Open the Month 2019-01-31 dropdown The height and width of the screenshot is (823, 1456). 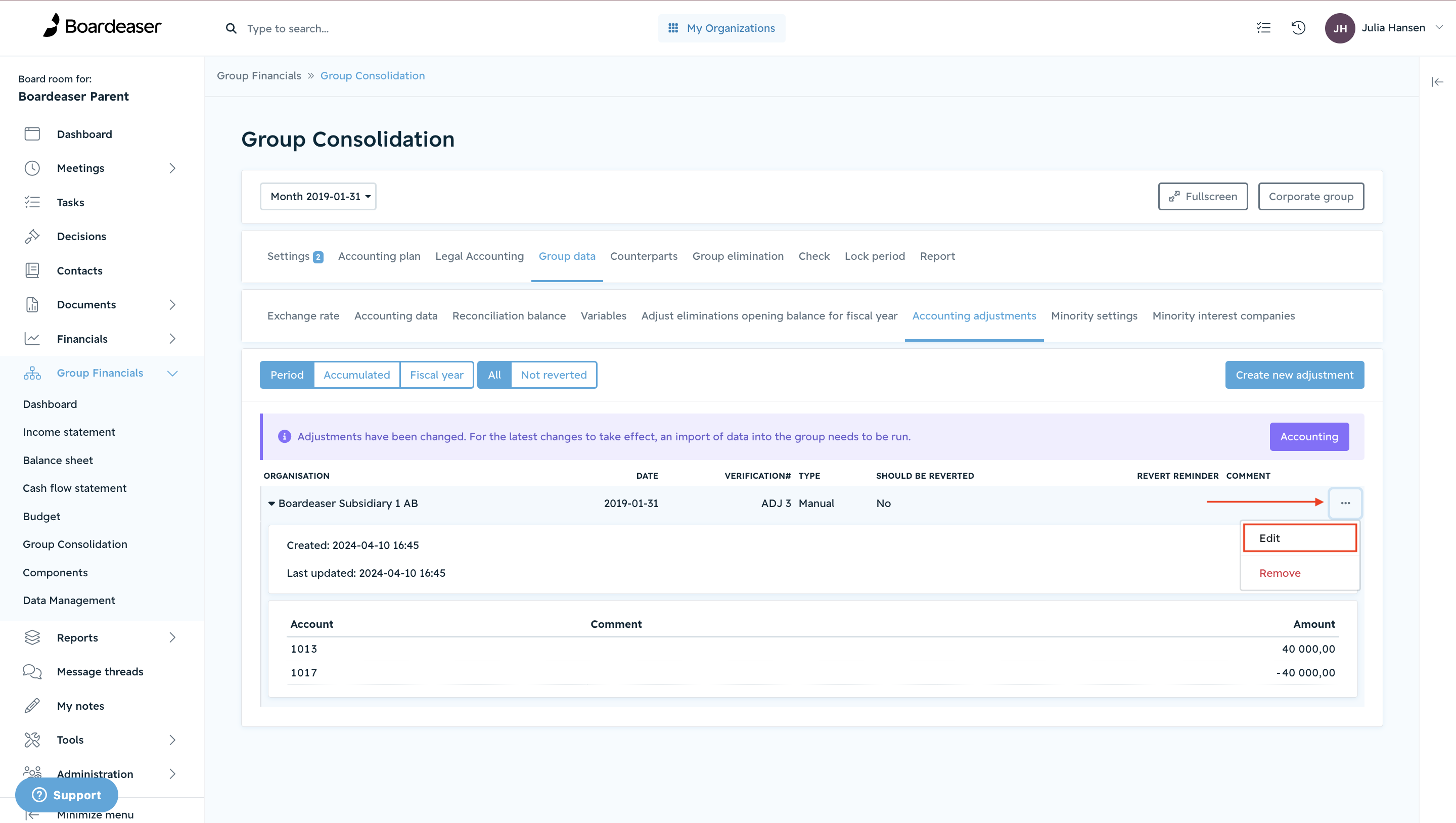click(318, 197)
